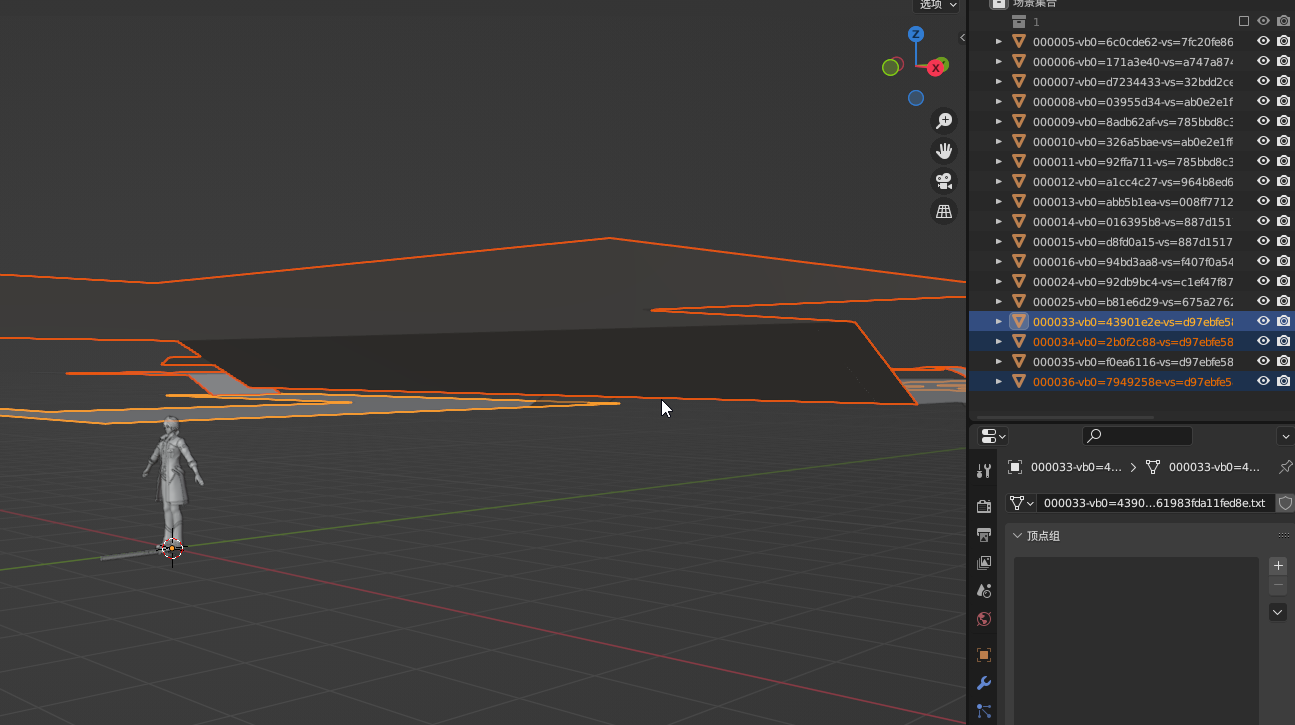Click the fake user shield icon
Viewport: 1295px width, 725px height.
1285,503
